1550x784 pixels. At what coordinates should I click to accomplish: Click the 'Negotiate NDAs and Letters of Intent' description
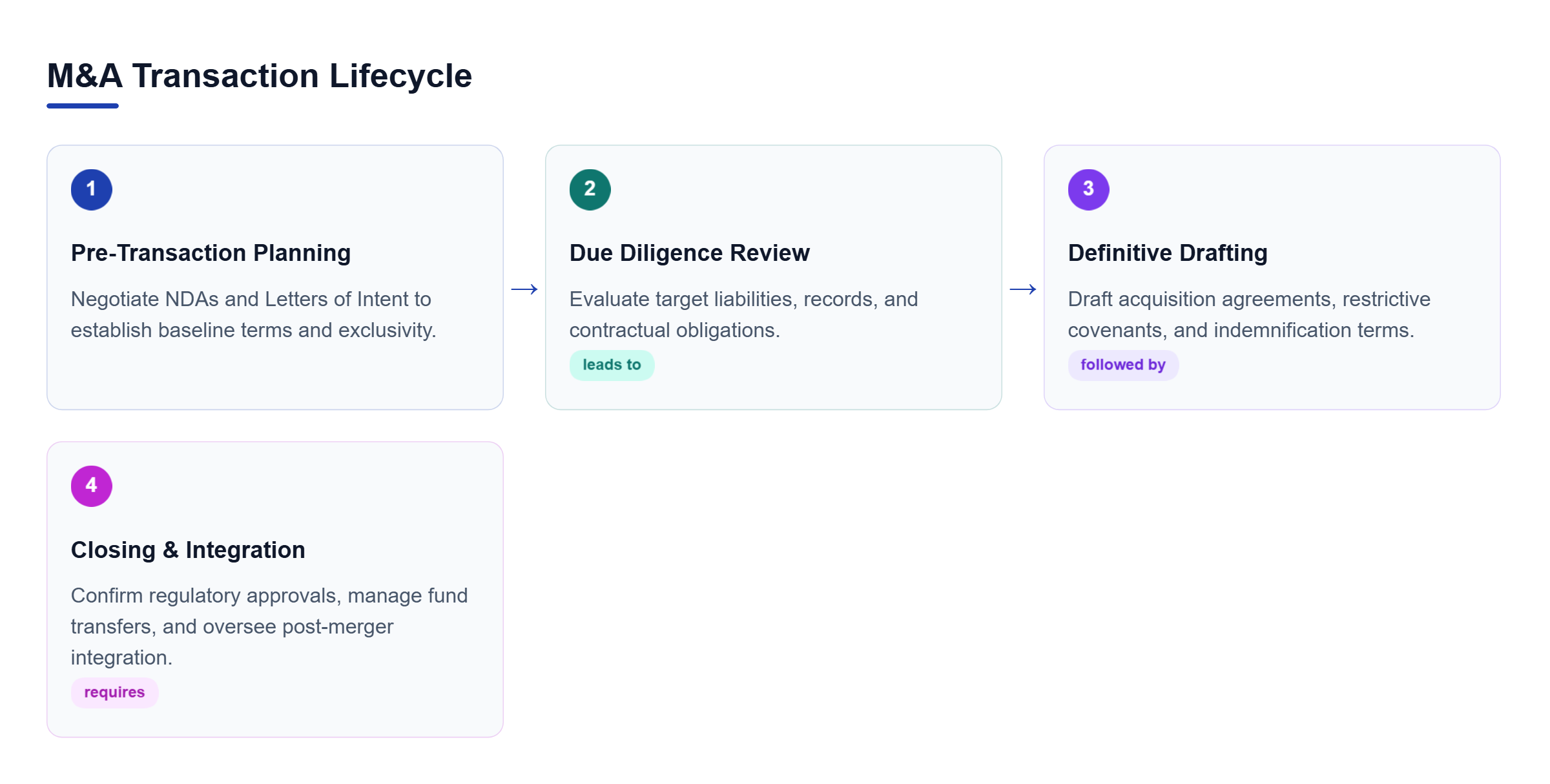point(254,315)
